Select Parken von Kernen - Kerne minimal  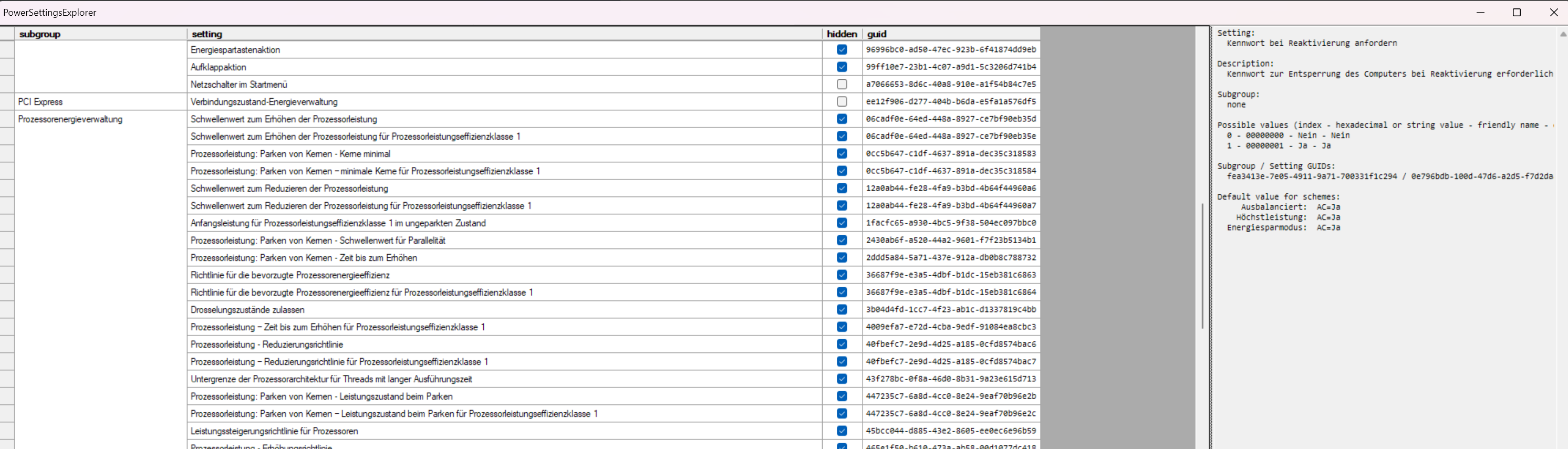[505, 154]
